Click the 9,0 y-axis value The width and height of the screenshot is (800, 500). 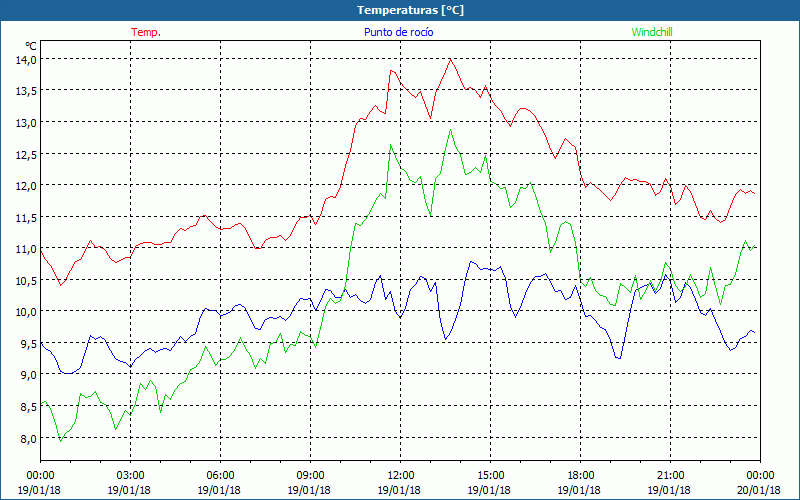tap(29, 375)
